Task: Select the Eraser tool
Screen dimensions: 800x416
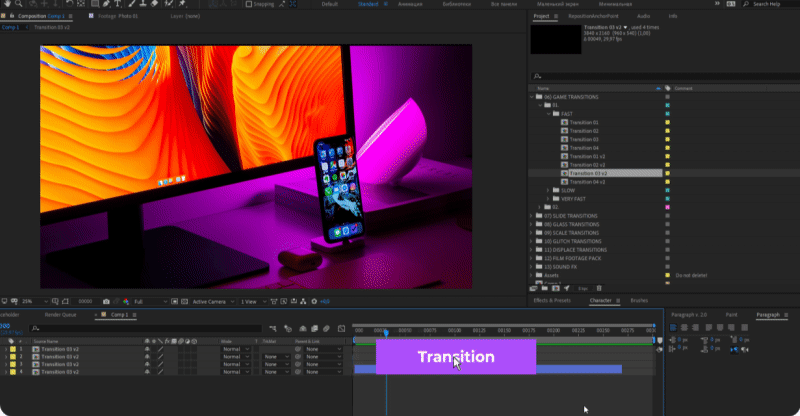Action: click(x=154, y=4)
